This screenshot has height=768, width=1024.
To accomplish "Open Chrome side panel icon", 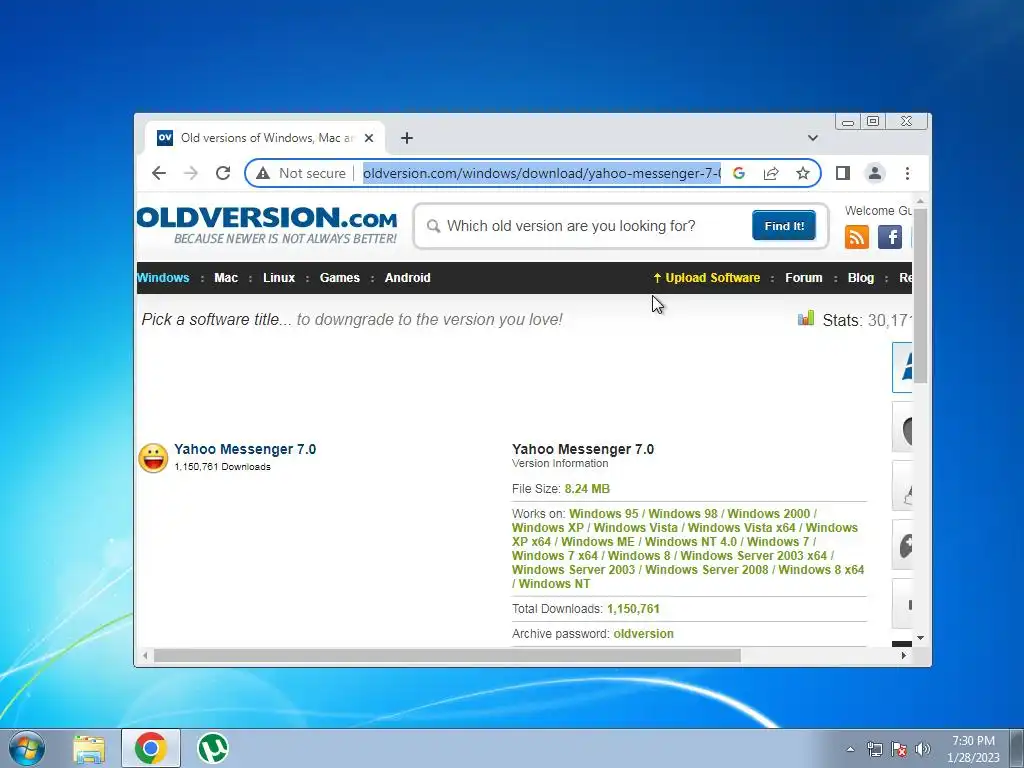I will [x=842, y=173].
